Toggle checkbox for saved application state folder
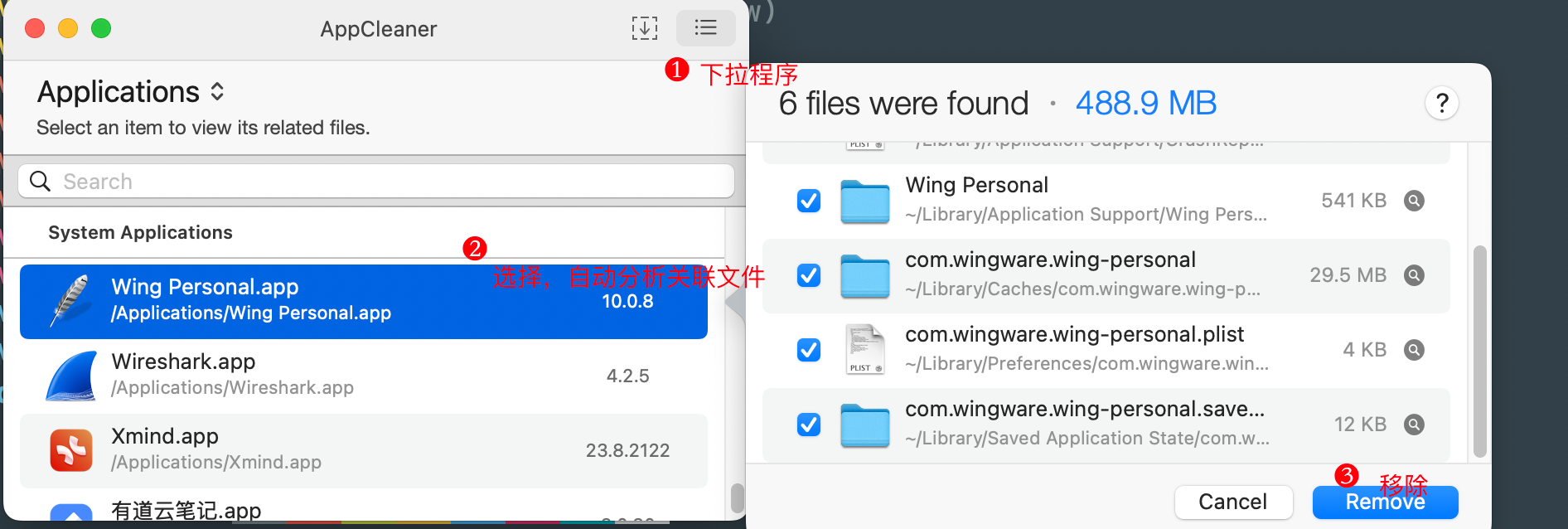 [x=809, y=425]
